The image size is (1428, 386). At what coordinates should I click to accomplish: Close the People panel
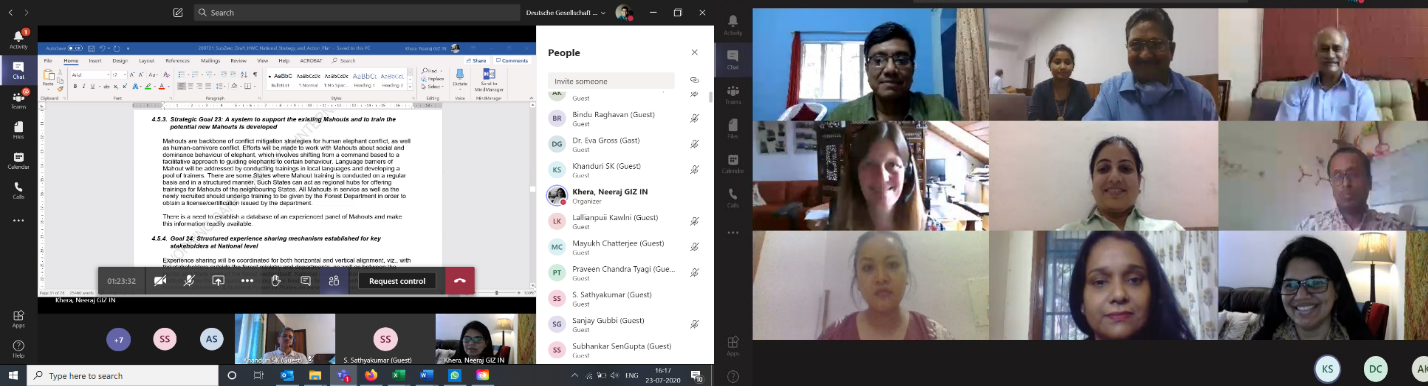tap(694, 52)
